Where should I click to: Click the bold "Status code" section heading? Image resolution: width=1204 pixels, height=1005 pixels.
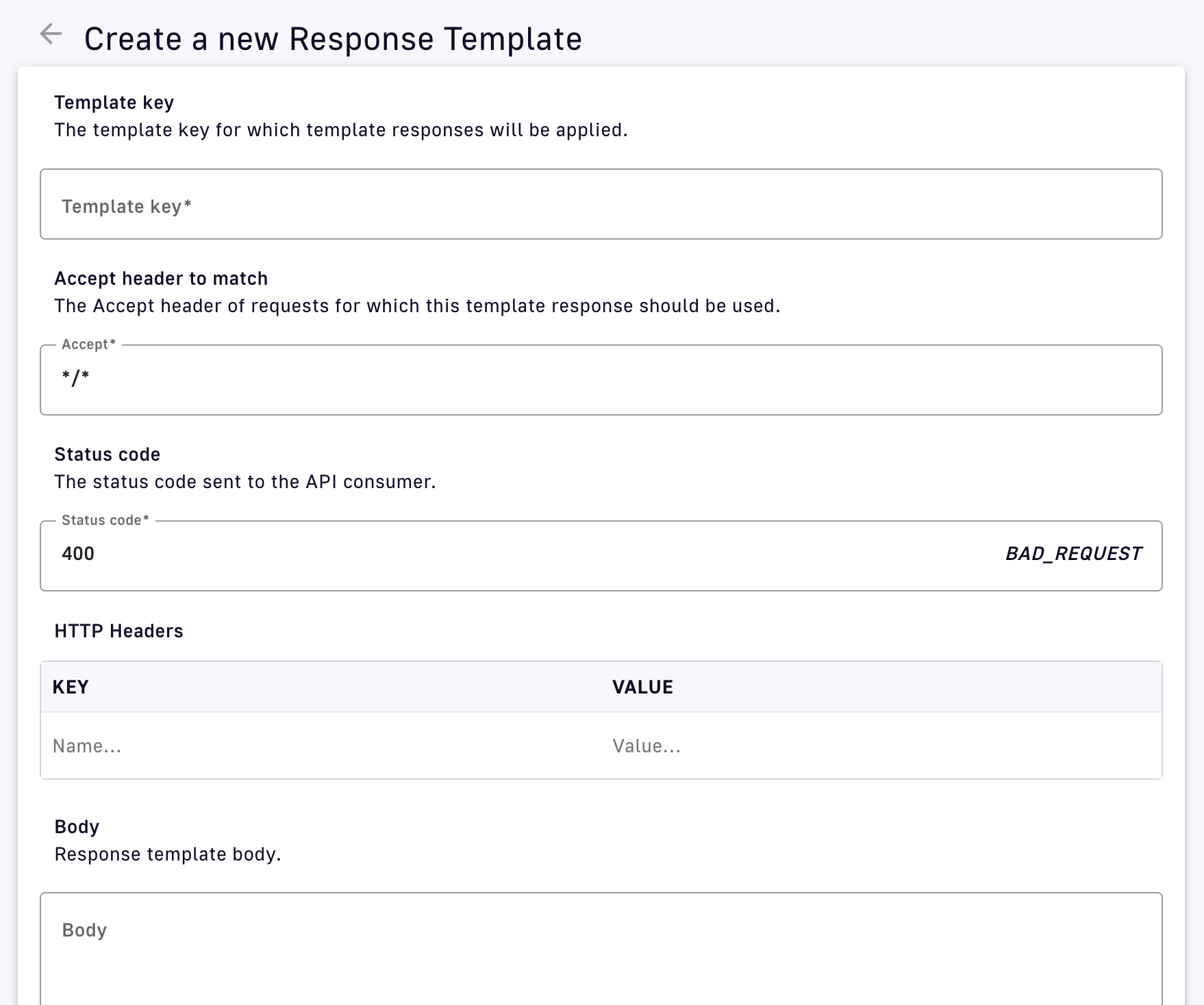pyautogui.click(x=108, y=455)
